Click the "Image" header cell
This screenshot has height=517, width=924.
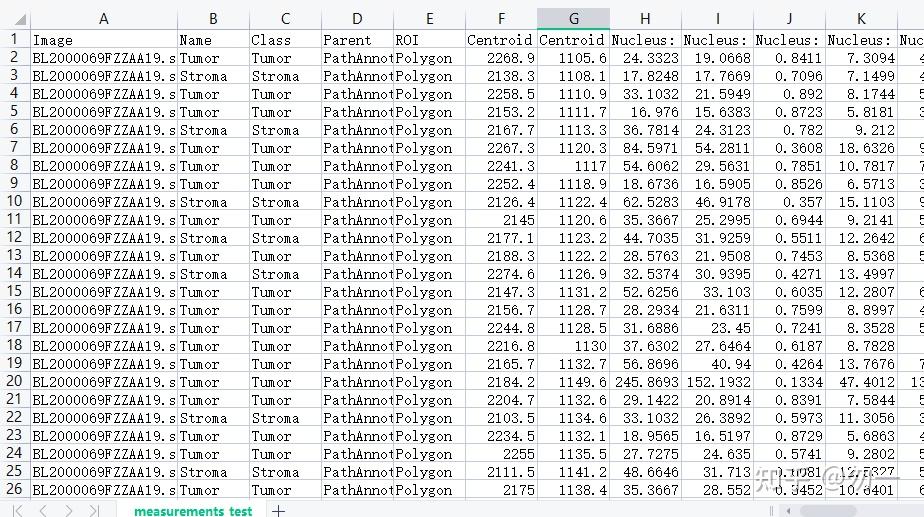point(104,40)
